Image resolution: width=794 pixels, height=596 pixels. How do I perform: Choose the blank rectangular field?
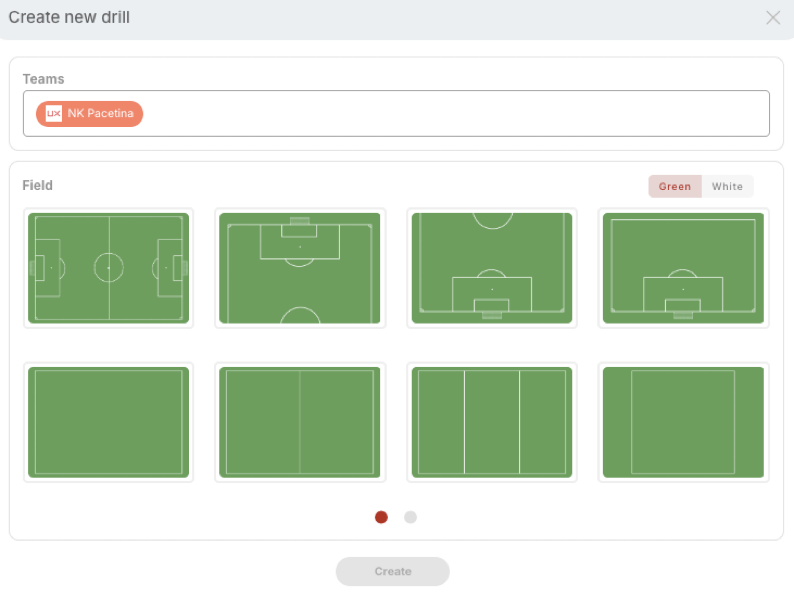pos(108,422)
